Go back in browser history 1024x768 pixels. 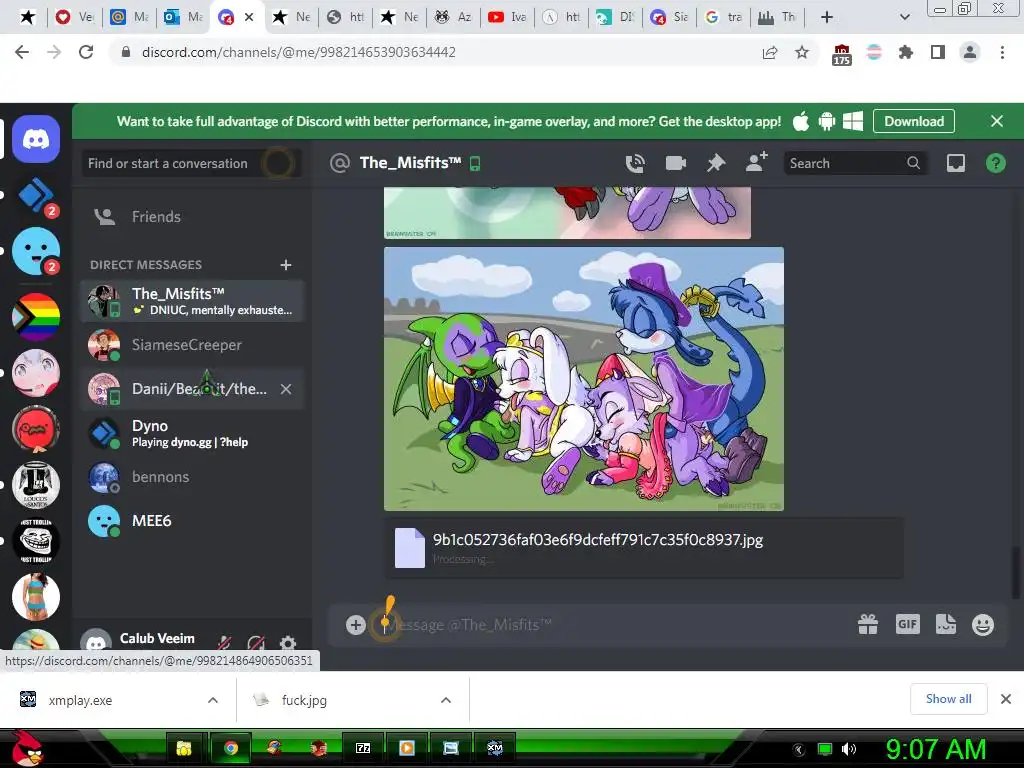pos(22,52)
